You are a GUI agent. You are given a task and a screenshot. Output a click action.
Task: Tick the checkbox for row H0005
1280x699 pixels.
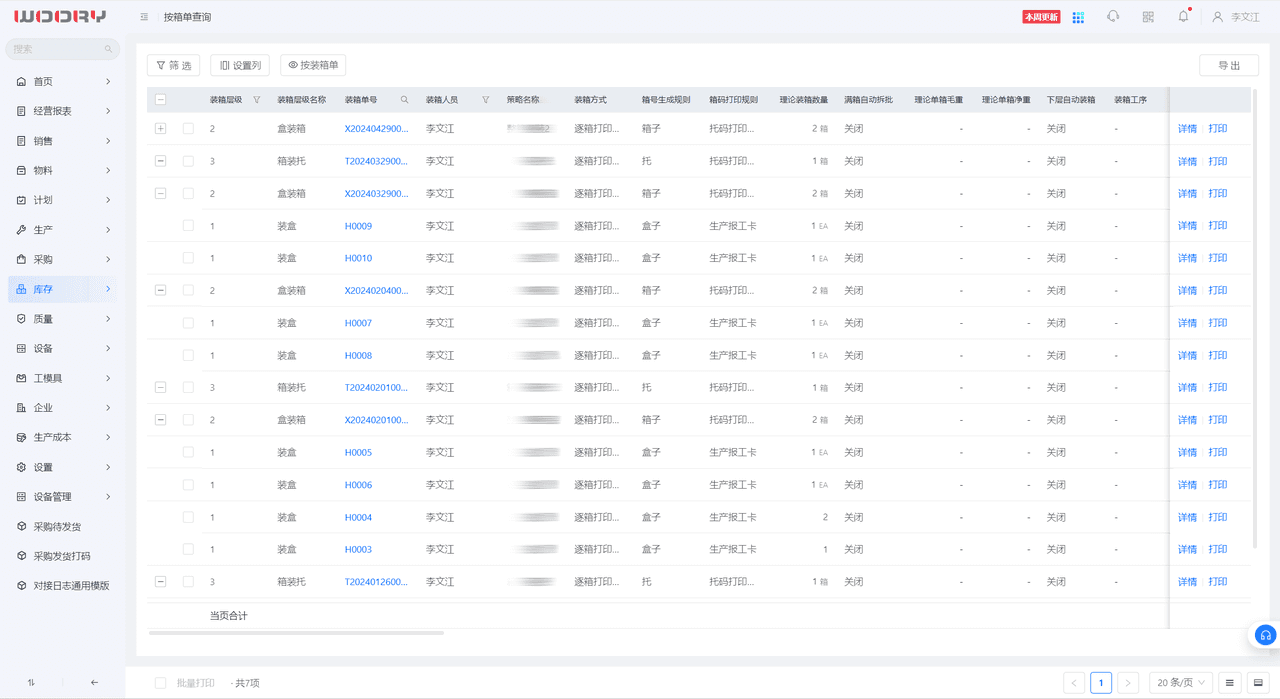(188, 452)
